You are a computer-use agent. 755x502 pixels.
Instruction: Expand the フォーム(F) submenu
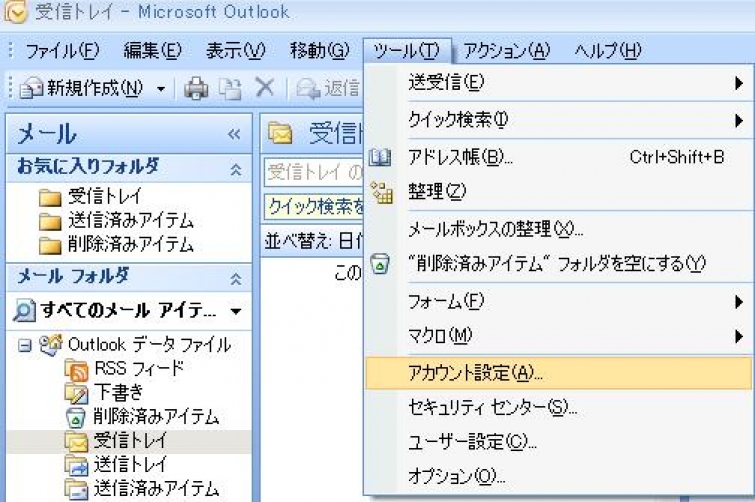739,302
